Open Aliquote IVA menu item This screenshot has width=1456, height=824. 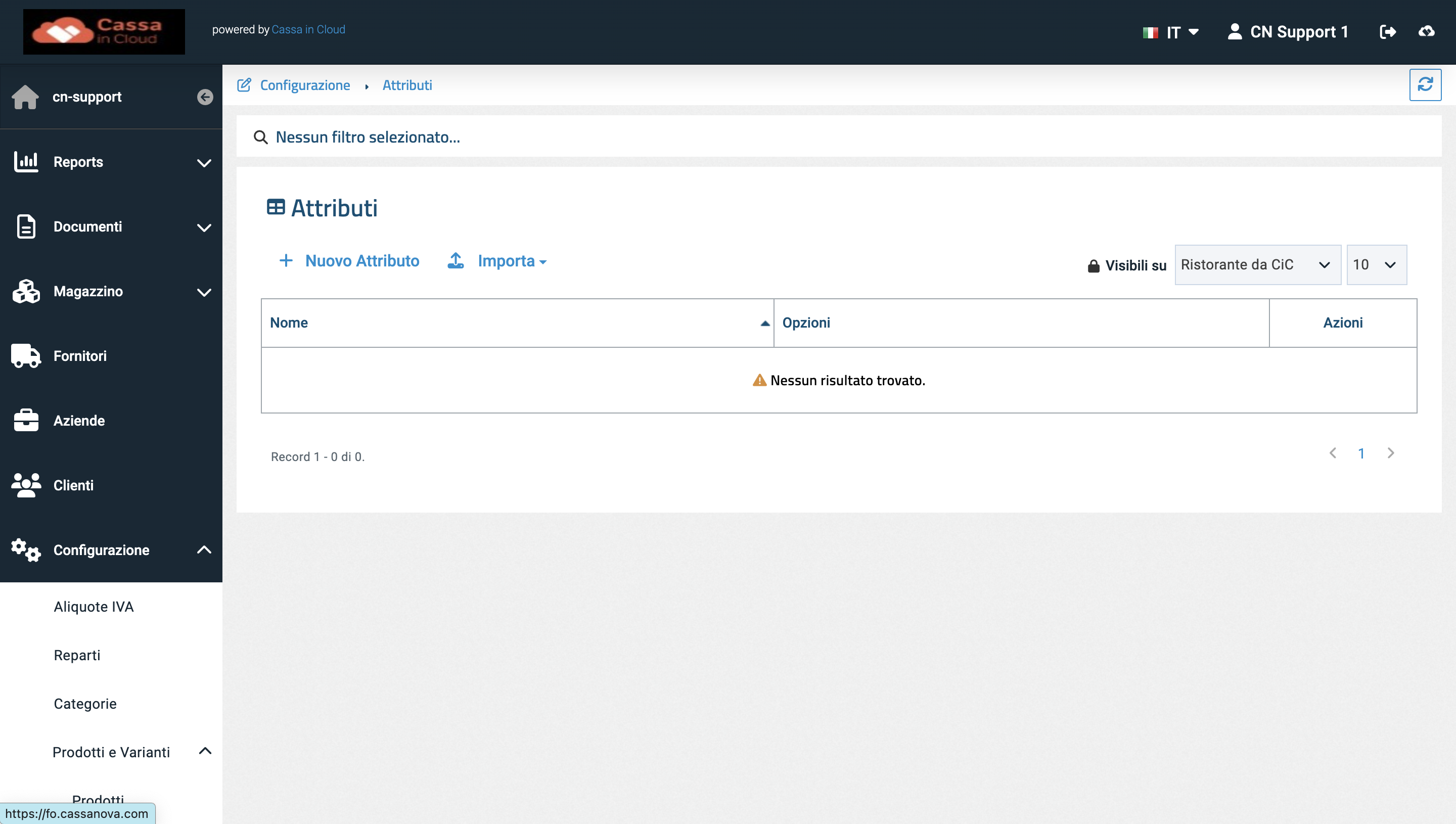[x=94, y=607]
